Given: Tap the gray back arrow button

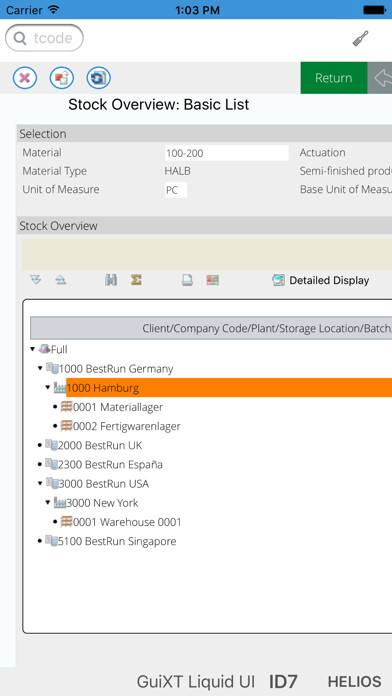Looking at the screenshot, I should (x=380, y=78).
